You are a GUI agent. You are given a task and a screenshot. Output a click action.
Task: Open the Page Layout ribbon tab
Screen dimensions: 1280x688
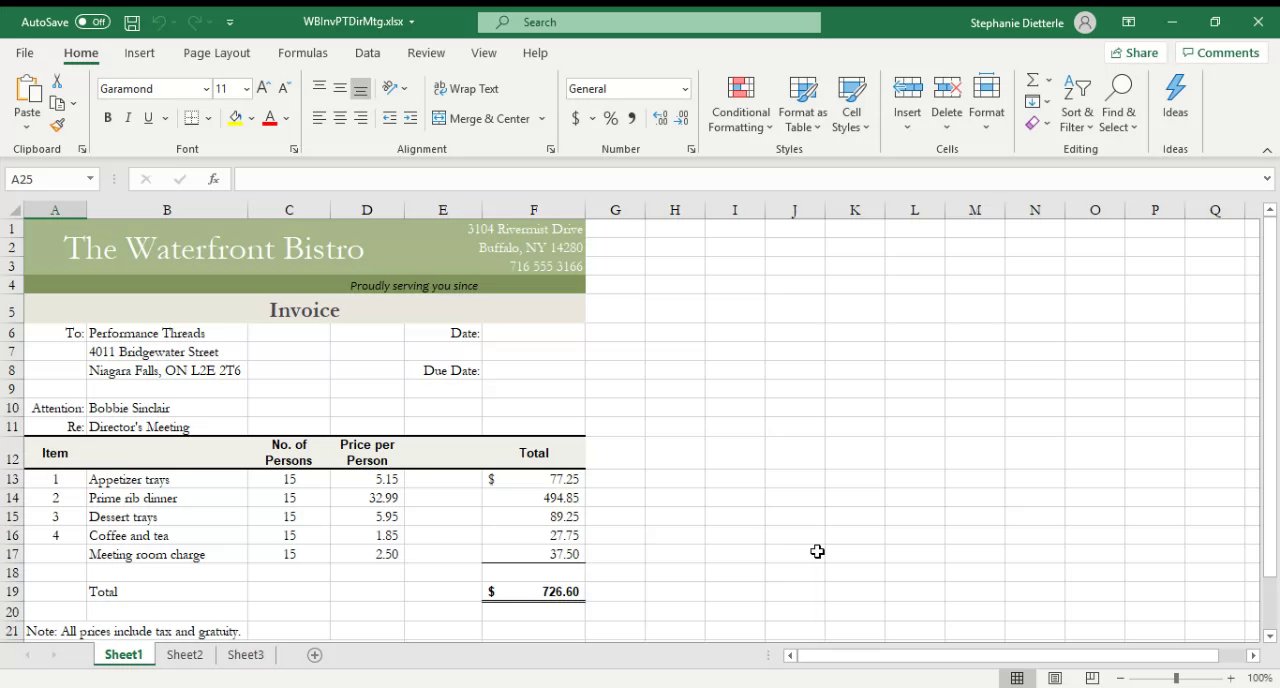click(217, 53)
